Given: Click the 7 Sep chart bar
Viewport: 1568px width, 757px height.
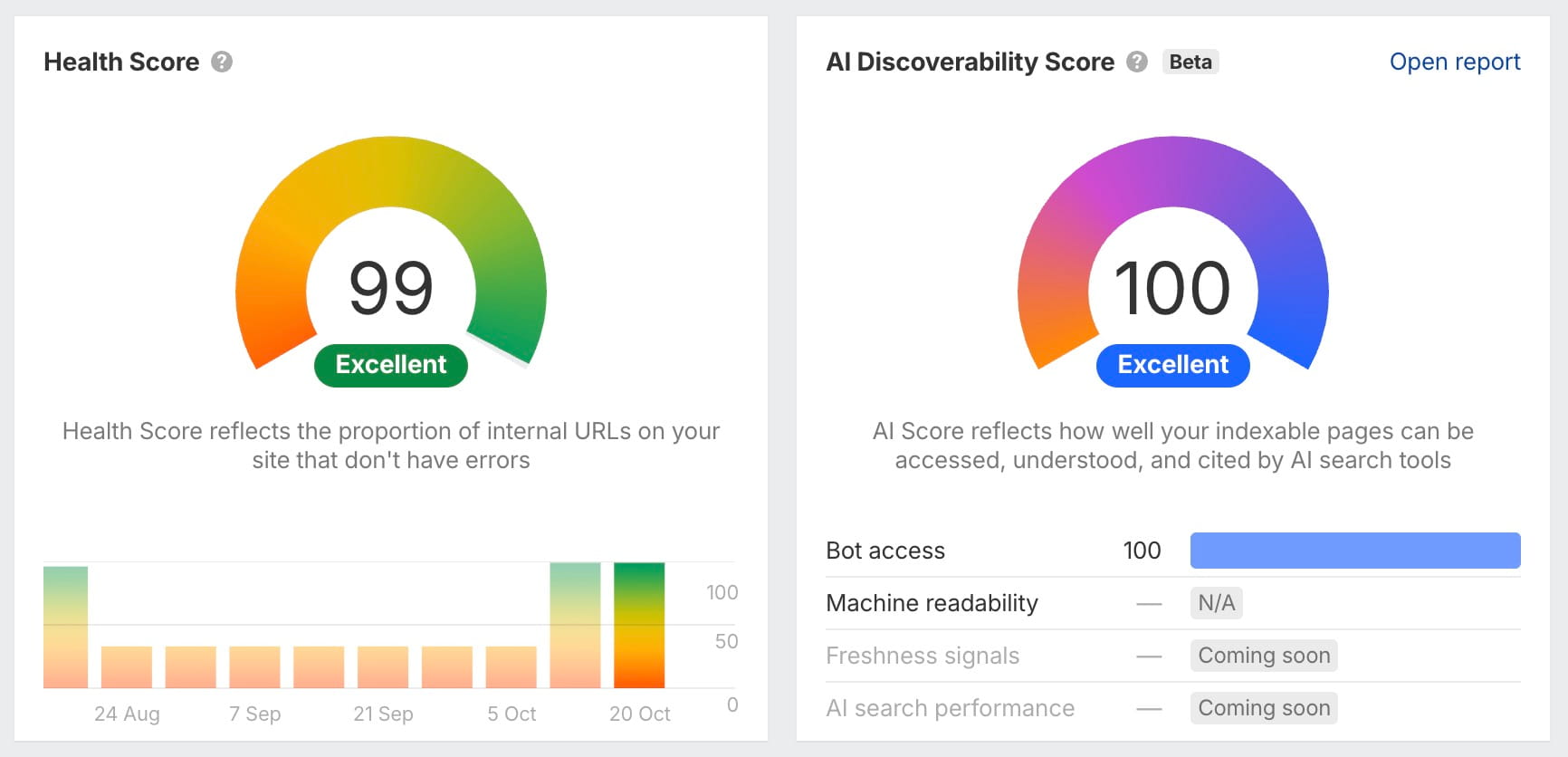Looking at the screenshot, I should (x=254, y=667).
